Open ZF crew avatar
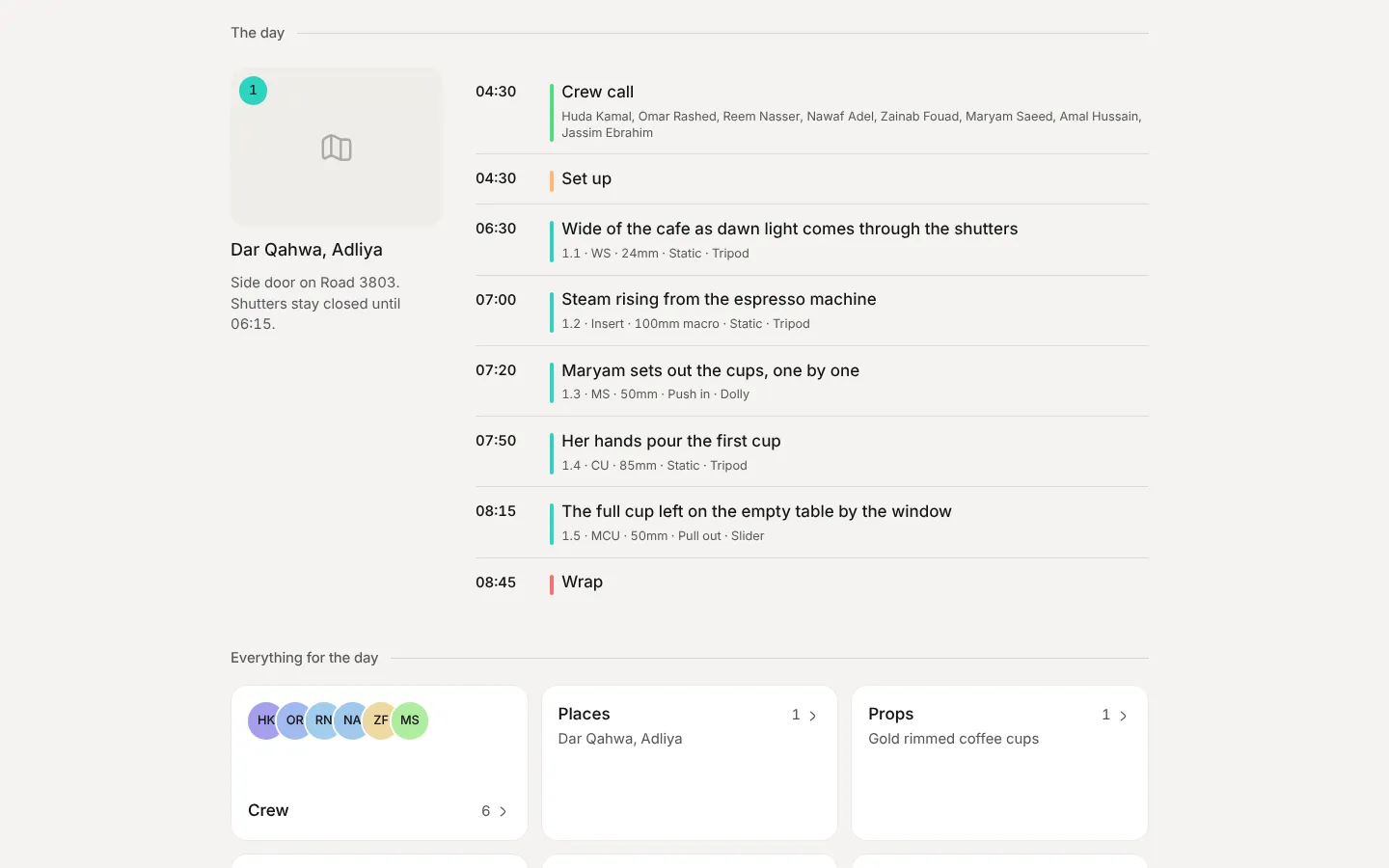Viewport: 1389px width, 868px height. pyautogui.click(x=381, y=720)
